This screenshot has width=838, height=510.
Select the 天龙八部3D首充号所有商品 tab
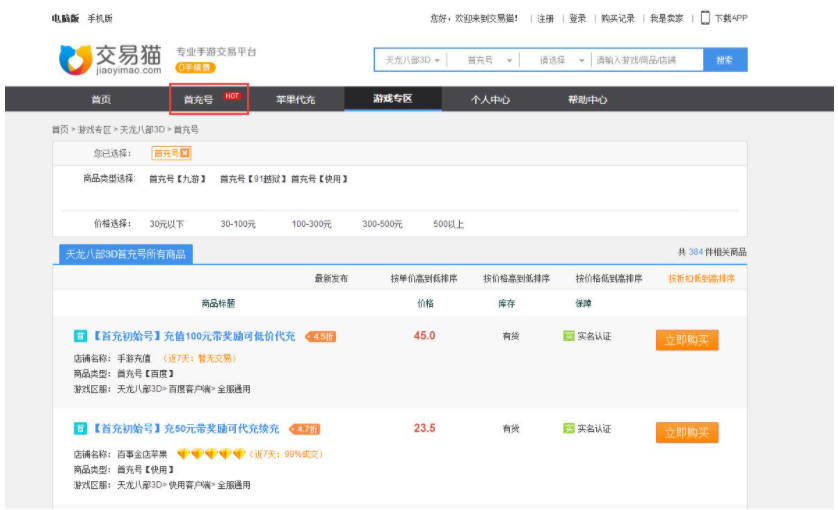126,254
